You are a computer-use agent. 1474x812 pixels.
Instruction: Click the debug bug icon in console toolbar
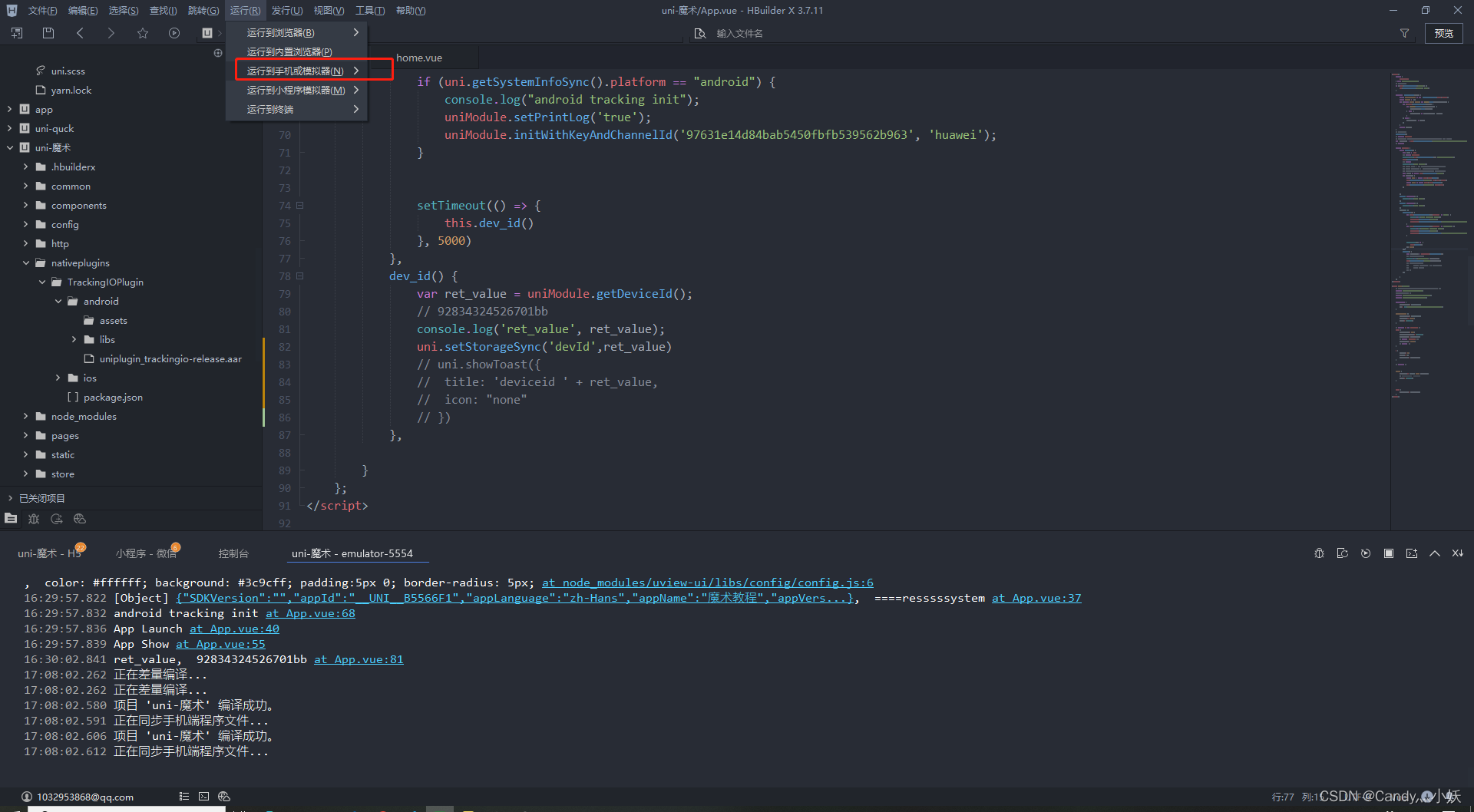1319,553
